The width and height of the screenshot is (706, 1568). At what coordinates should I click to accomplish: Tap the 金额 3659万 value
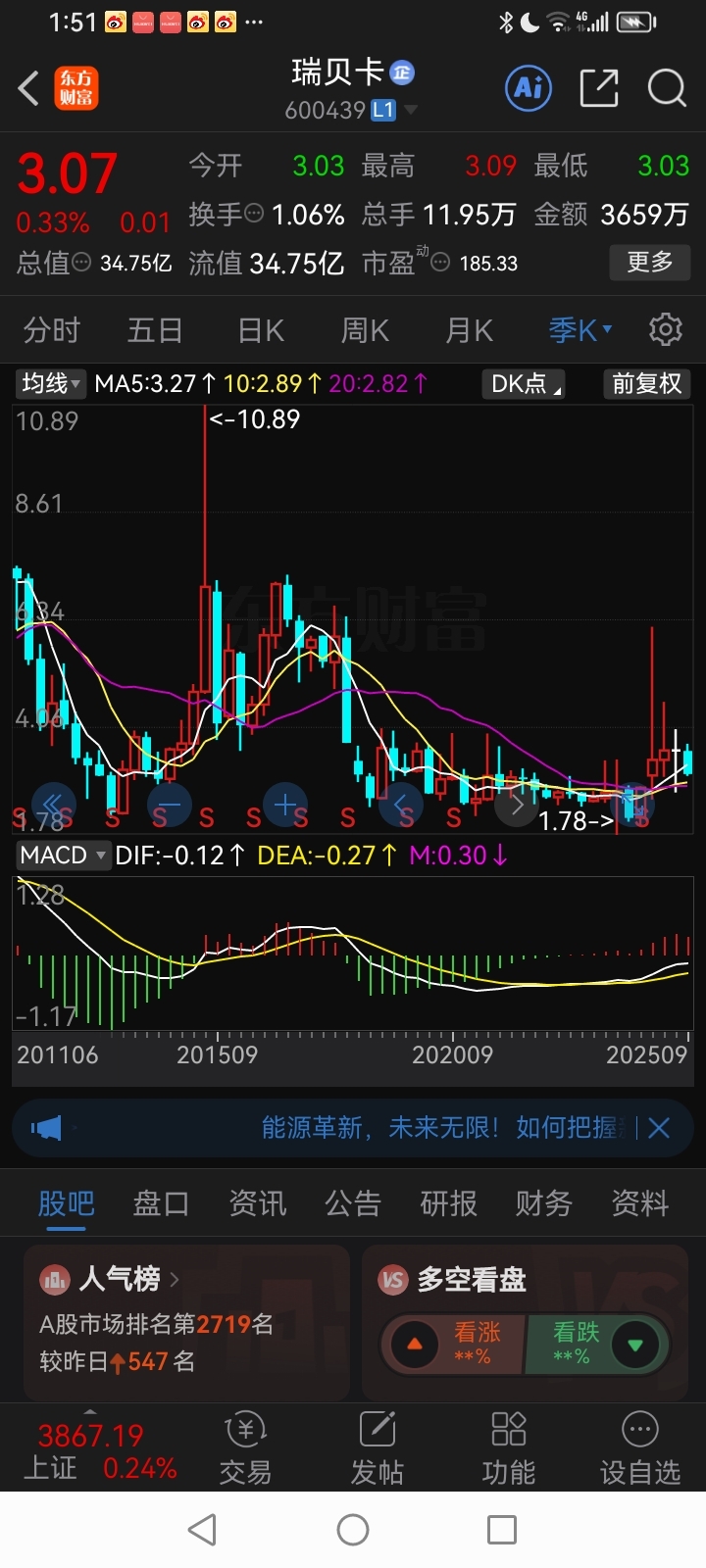611,215
